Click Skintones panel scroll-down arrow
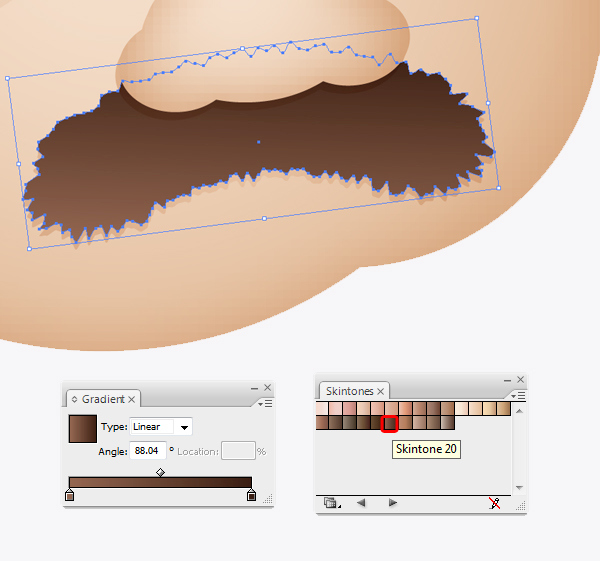This screenshot has width=600, height=561. 519,488
